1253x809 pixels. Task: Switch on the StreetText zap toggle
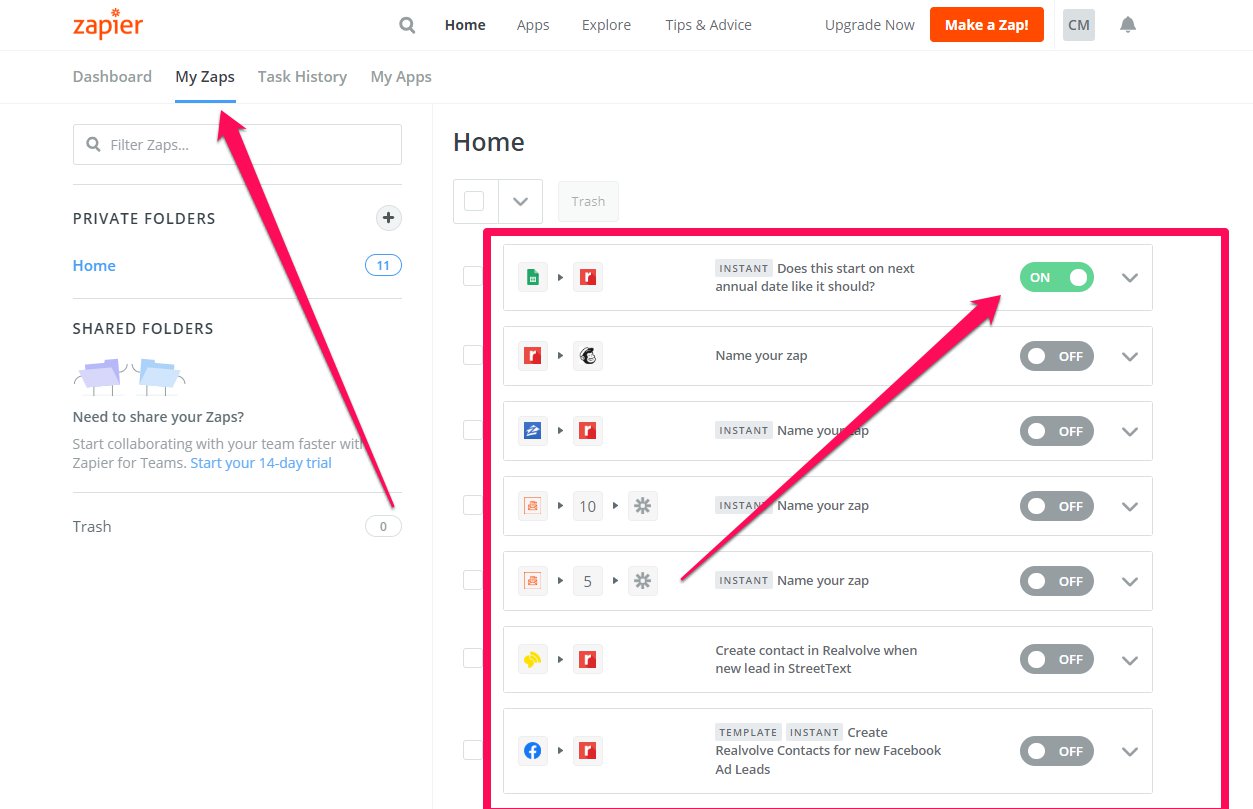[1057, 659]
